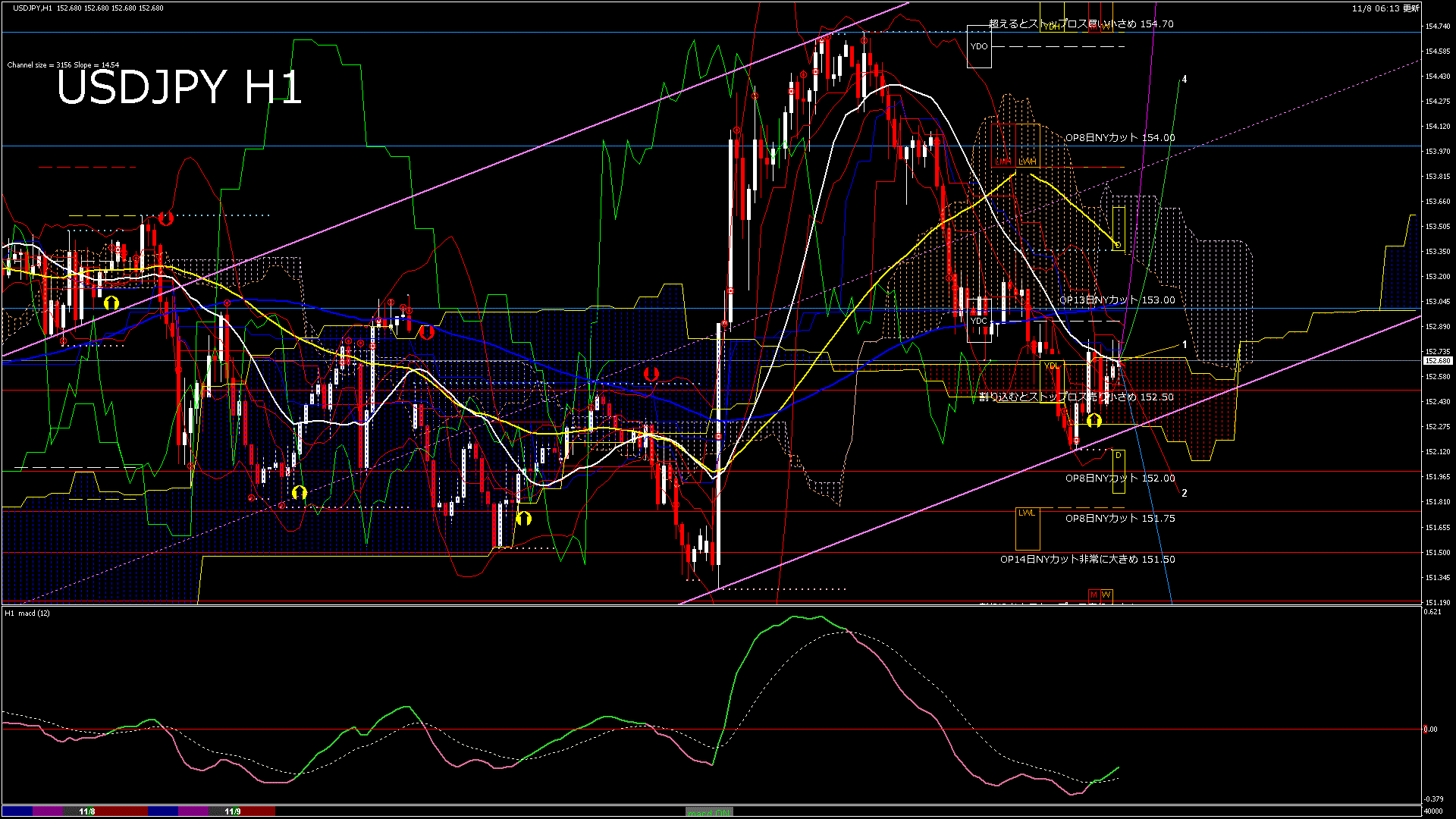Select the 154.70 stop-loss buy label
The image size is (1456, 819).
point(1081,24)
